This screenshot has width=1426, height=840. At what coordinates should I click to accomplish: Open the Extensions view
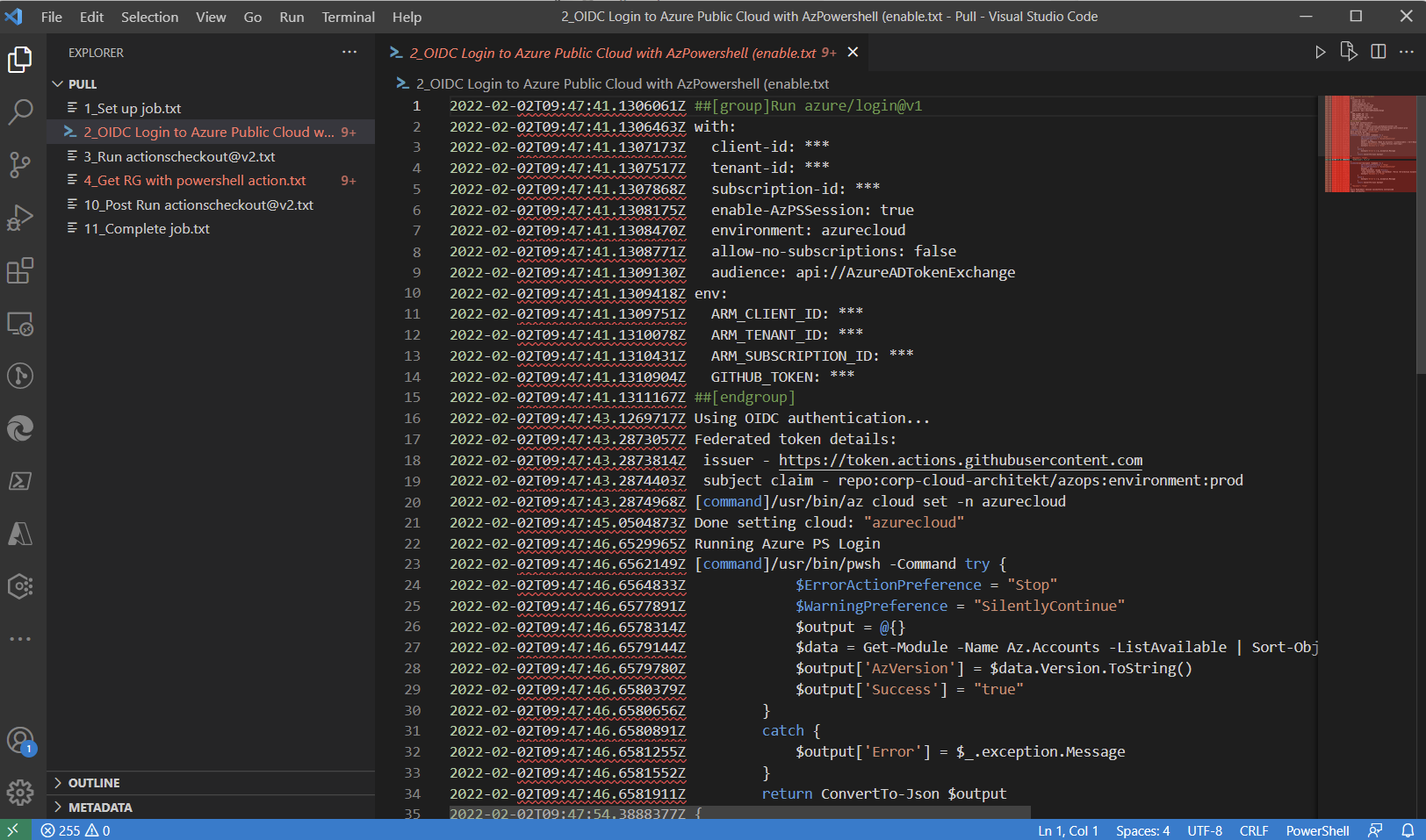pos(20,270)
